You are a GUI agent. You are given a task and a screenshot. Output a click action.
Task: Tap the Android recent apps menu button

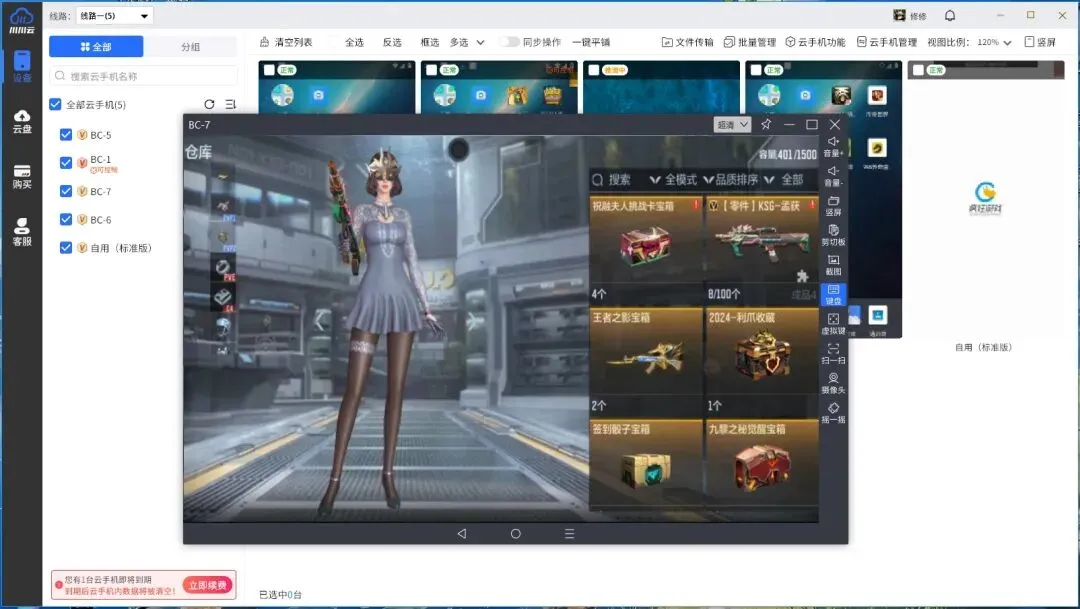pyautogui.click(x=570, y=533)
